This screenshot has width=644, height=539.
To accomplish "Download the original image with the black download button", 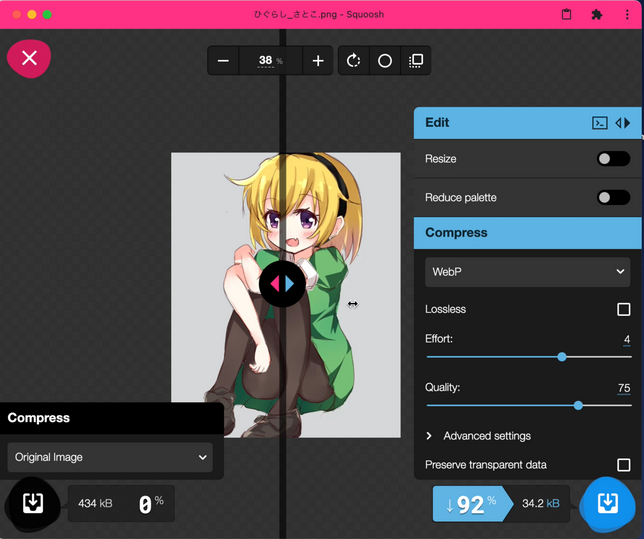I will coord(33,503).
